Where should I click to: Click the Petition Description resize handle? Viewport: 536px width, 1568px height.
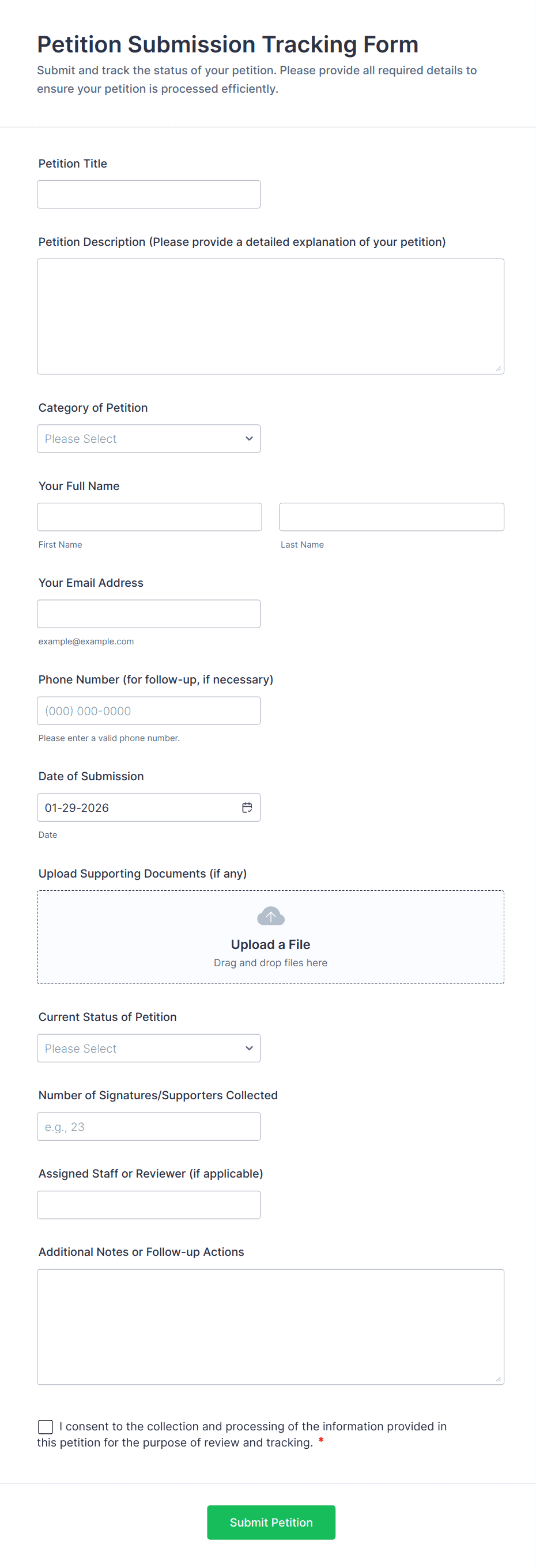pyautogui.click(x=498, y=369)
